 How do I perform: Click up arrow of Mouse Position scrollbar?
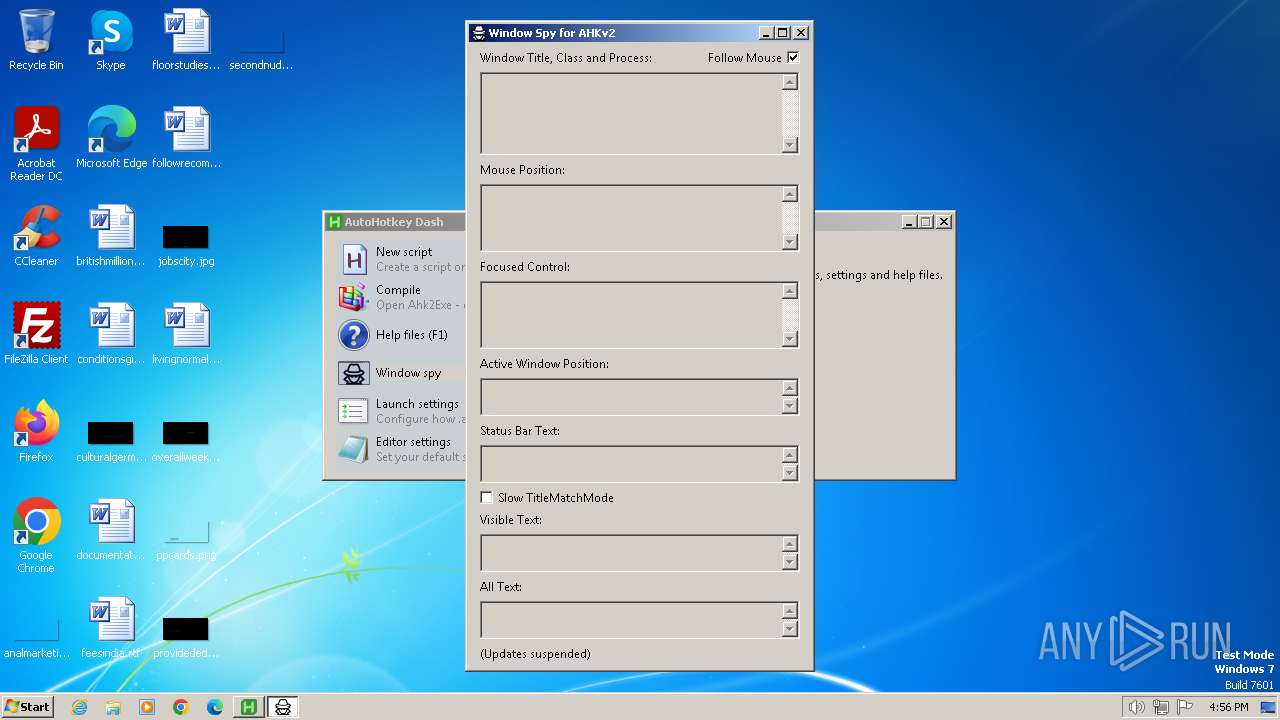(790, 194)
